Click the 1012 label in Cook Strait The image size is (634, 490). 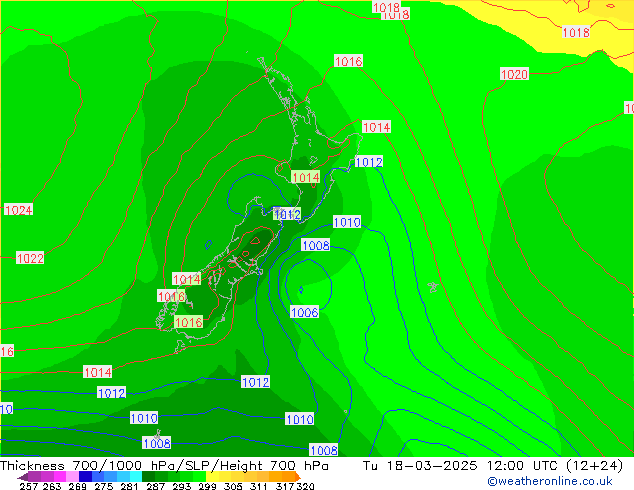point(287,214)
